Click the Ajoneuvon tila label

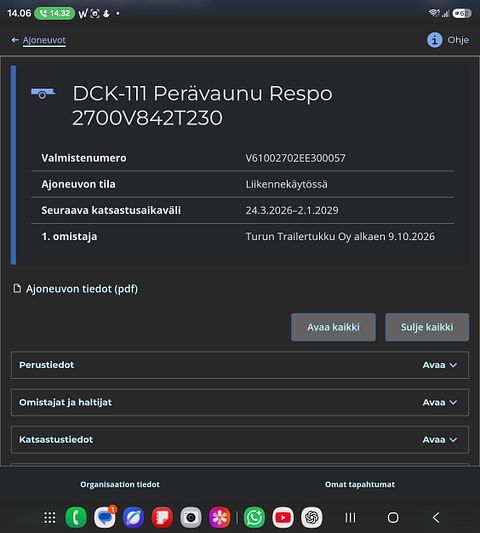[79, 184]
